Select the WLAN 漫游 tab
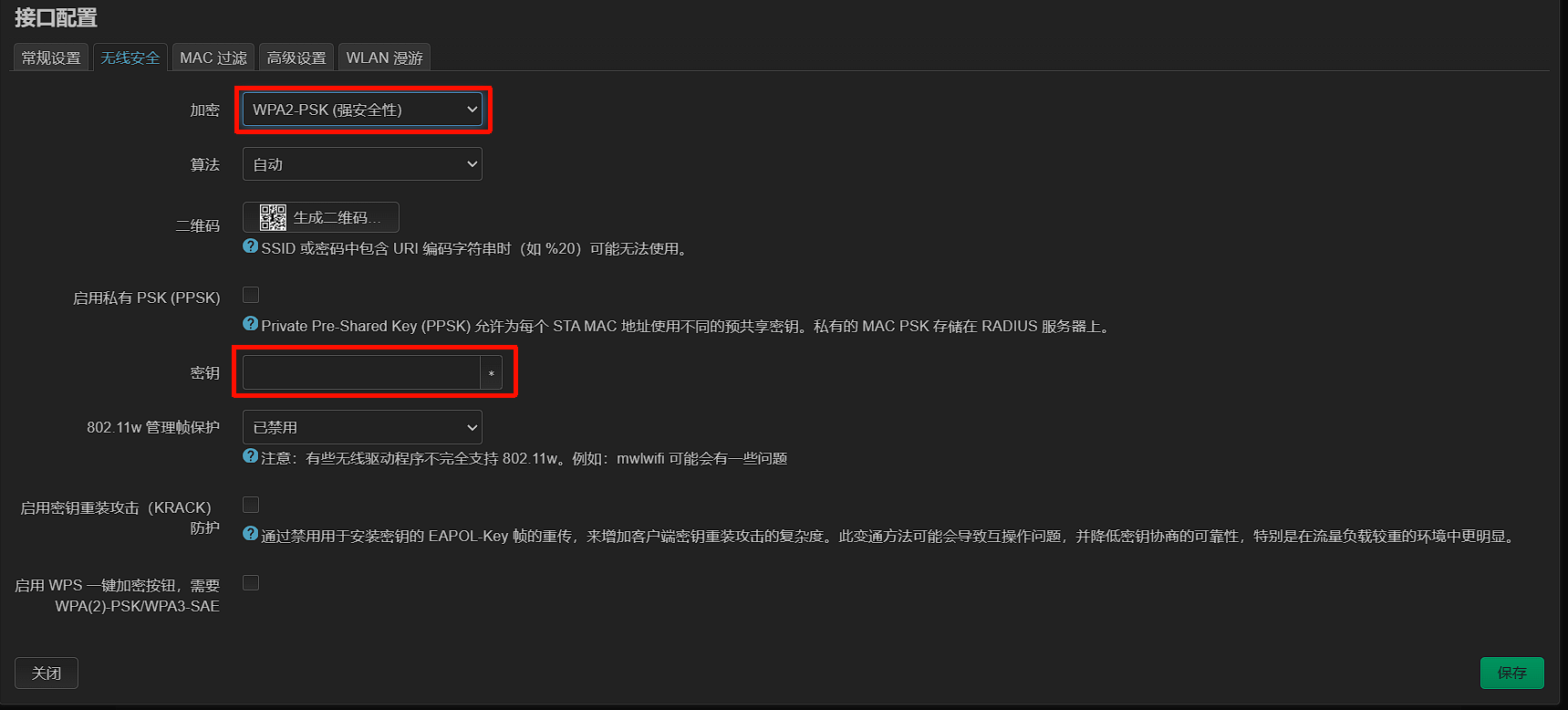 pos(384,57)
